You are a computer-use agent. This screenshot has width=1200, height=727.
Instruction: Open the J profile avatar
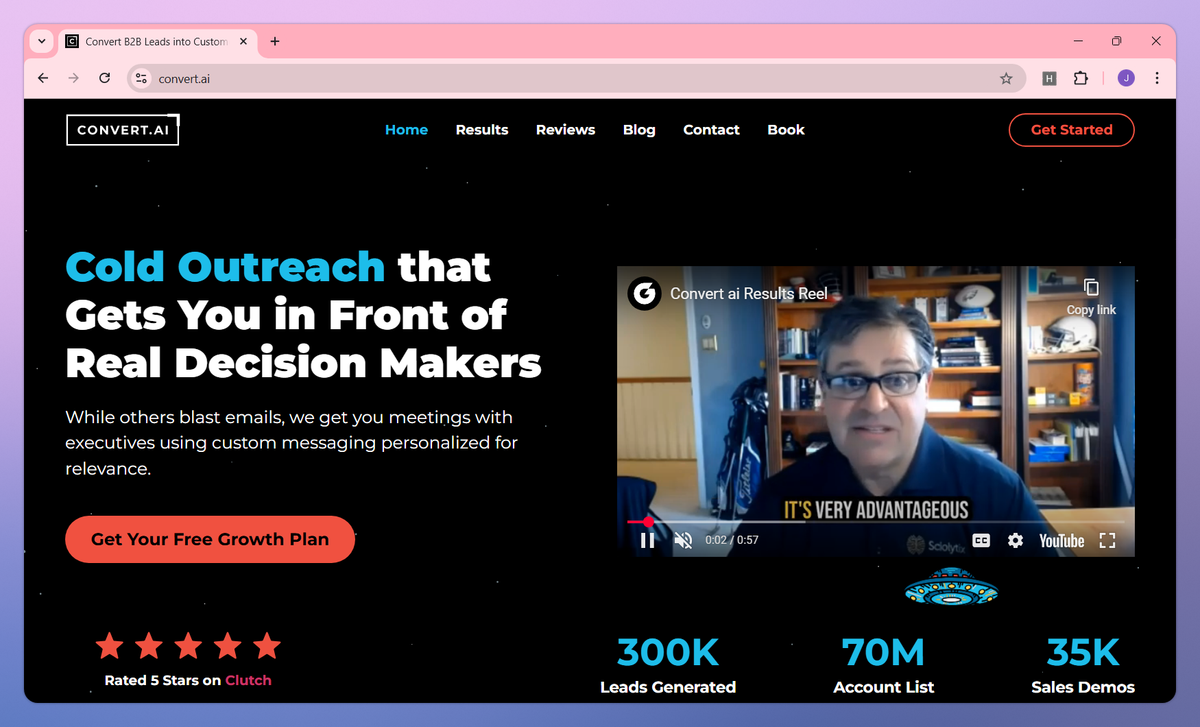point(1126,78)
